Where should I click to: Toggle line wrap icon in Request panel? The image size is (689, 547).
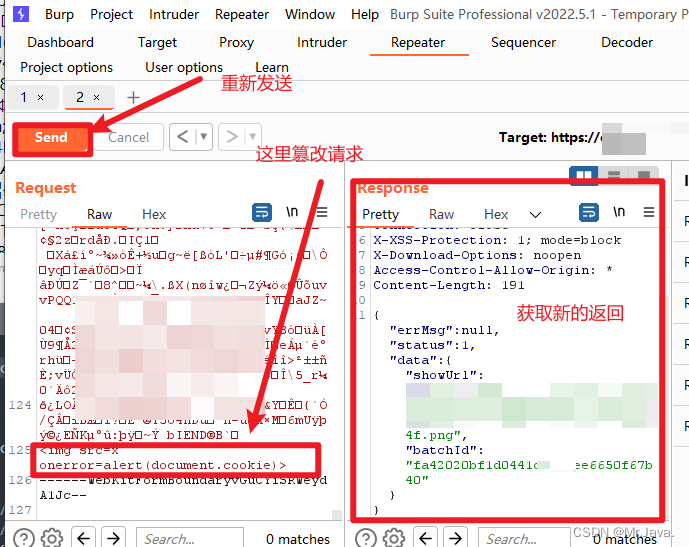coord(262,213)
